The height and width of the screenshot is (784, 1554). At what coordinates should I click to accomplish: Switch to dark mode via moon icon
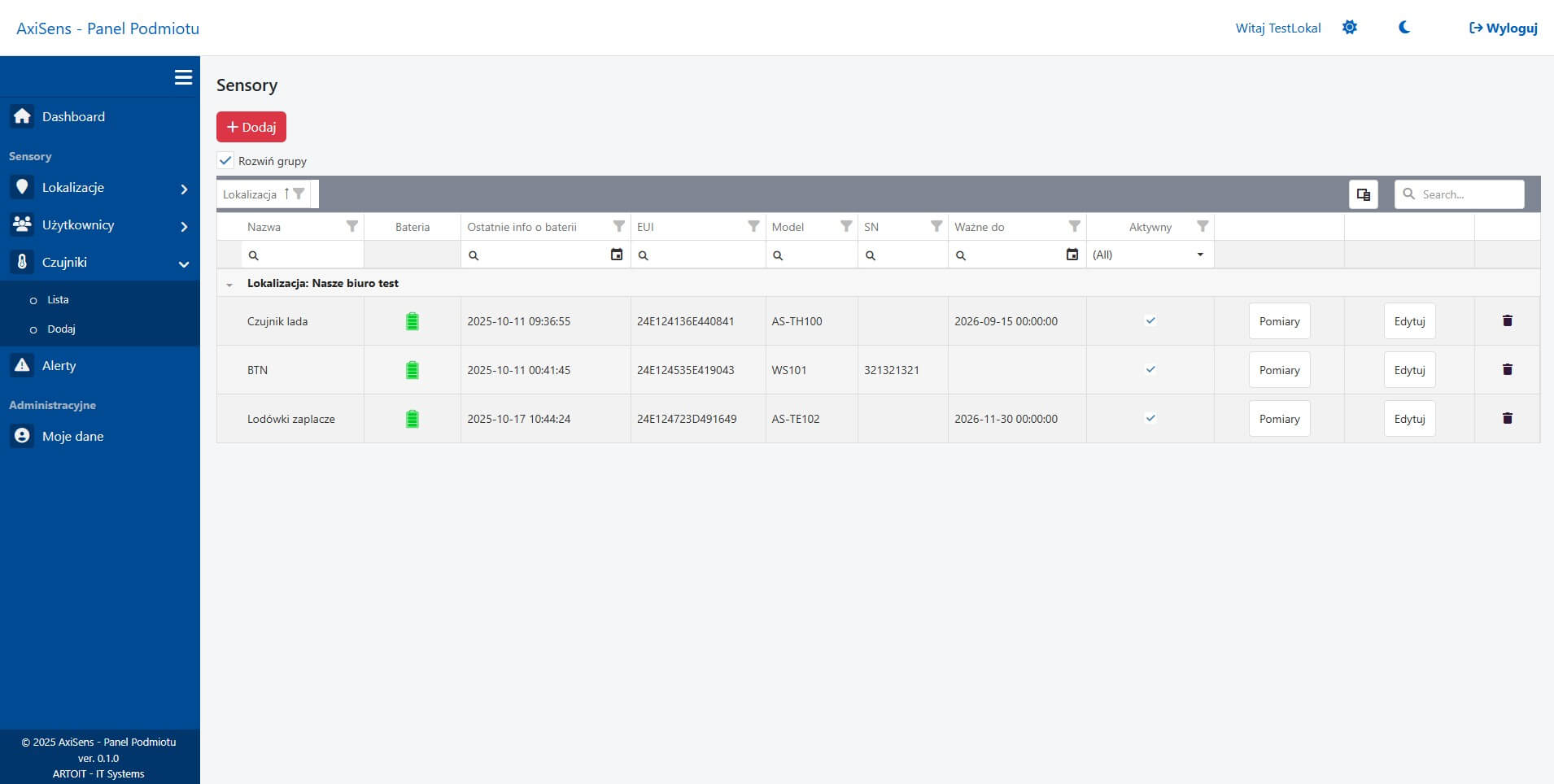coord(1403,28)
